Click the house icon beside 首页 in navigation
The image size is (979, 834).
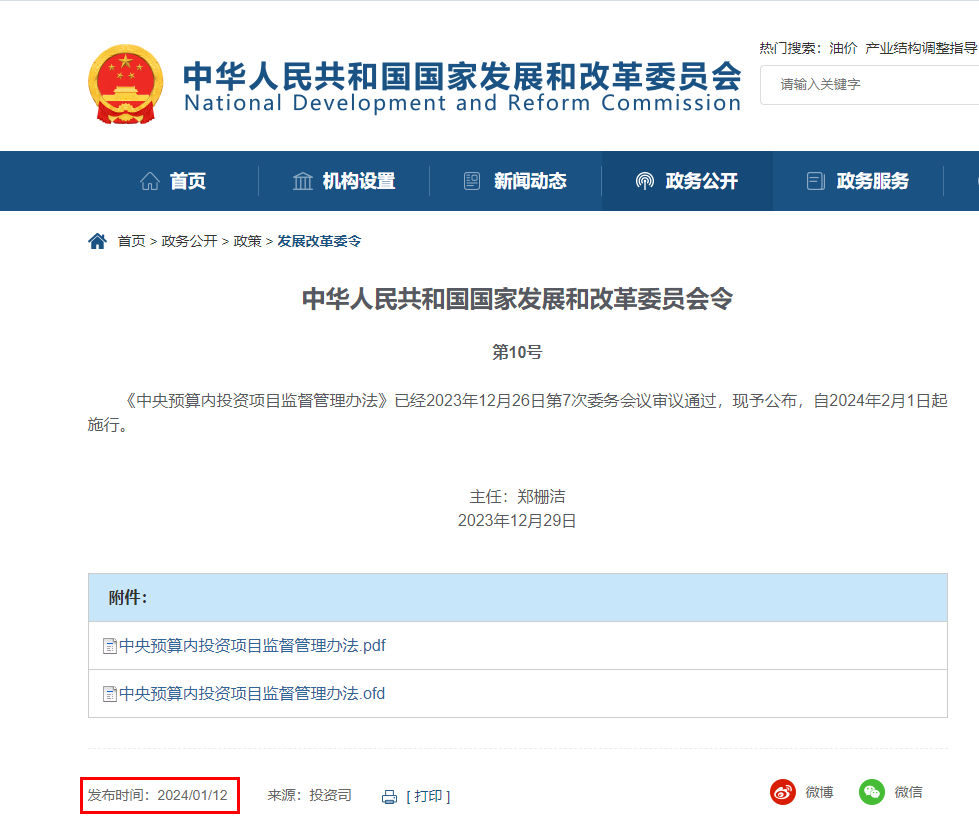pyautogui.click(x=151, y=181)
